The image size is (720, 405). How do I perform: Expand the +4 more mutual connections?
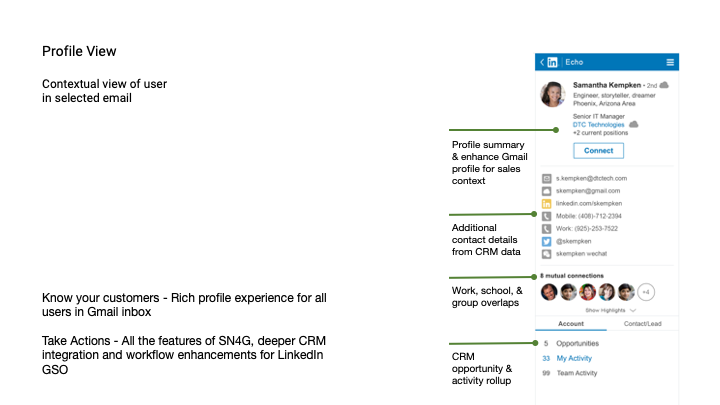point(647,292)
